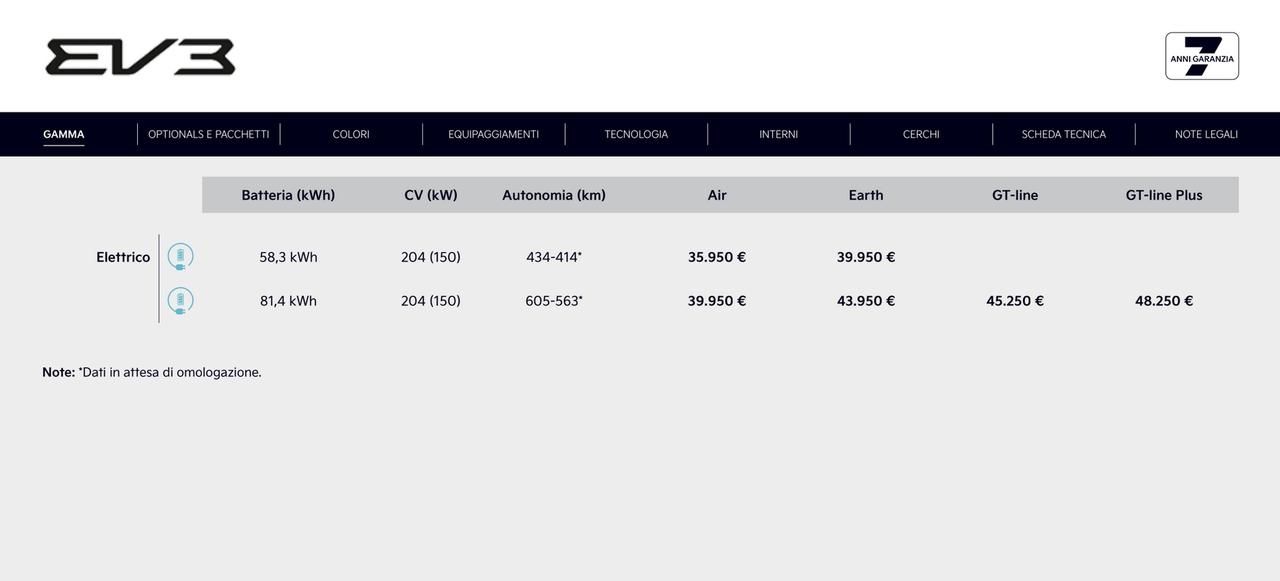This screenshot has height=581, width=1280.
Task: Open the SCHEDA TECNICA tab
Action: coord(1064,134)
